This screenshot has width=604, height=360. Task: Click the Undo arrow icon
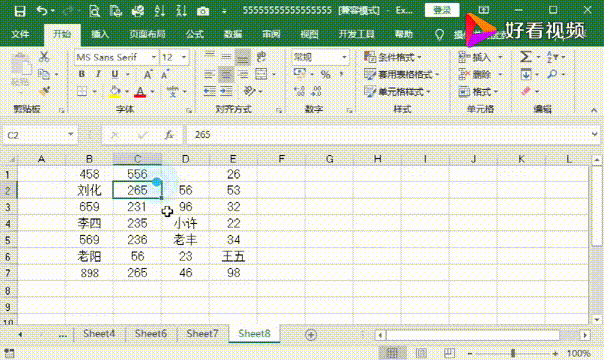(42, 11)
